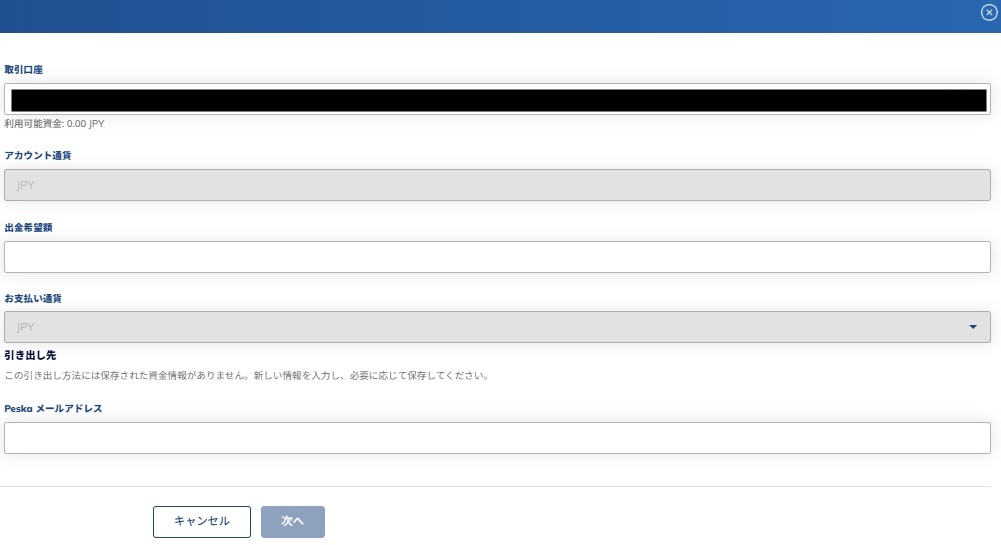
Task: Click the notice about no saved 資金情報
Action: pyautogui.click(x=246, y=377)
